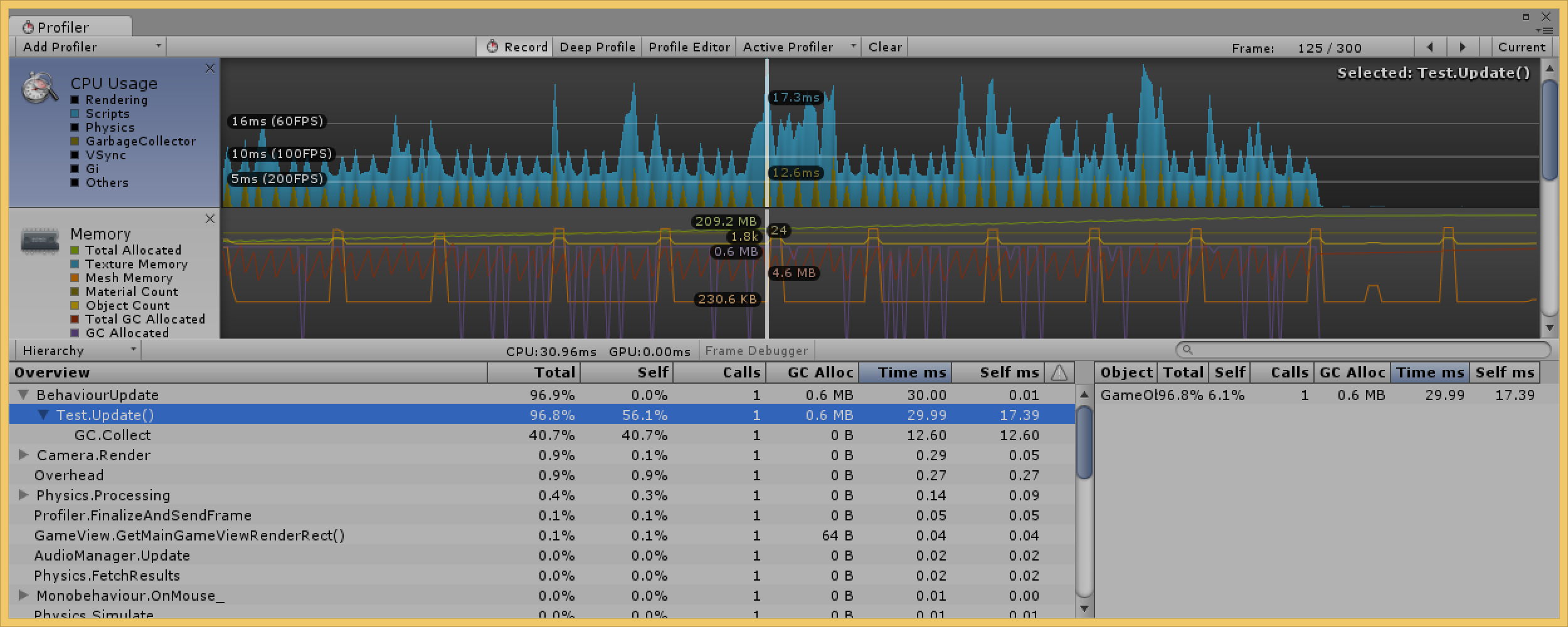Screen dimensions: 1568x627
Task: Step to the next frame arrow
Action: click(x=1463, y=47)
